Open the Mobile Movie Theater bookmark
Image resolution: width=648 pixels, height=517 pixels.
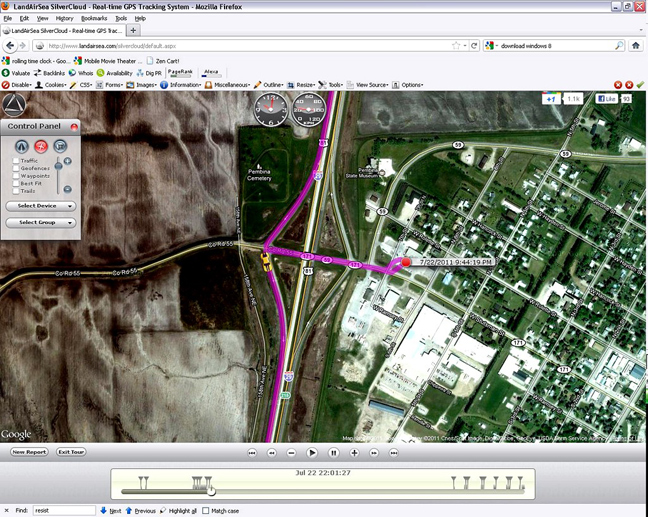pyautogui.click(x=107, y=61)
